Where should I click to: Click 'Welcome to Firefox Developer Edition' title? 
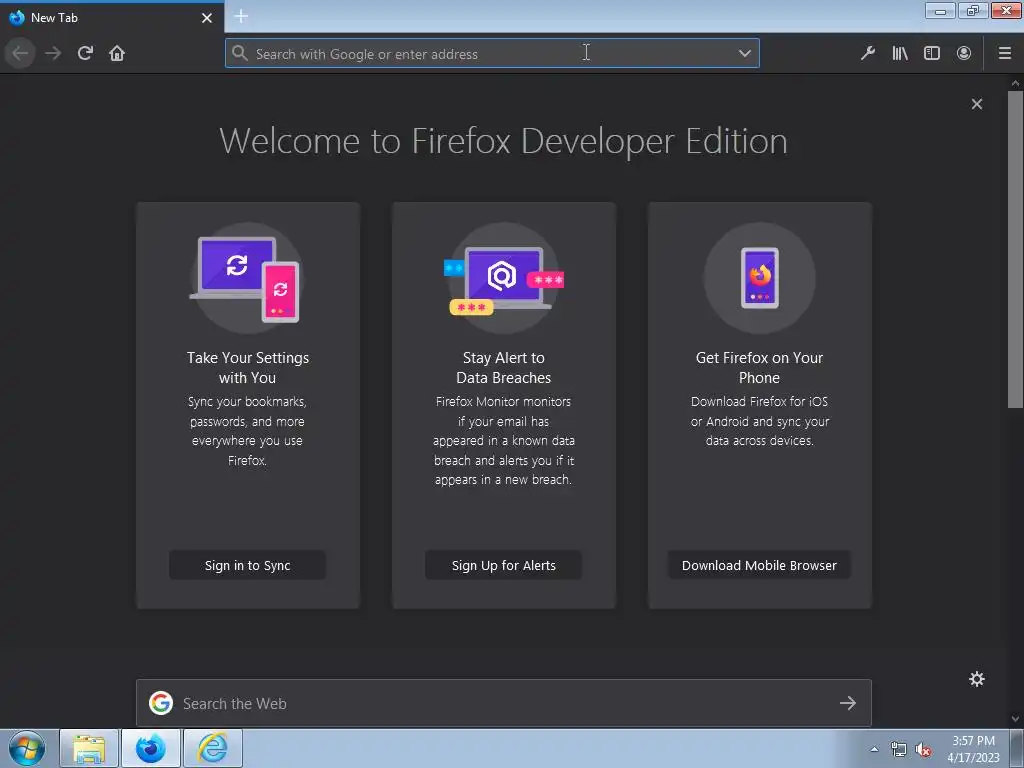coord(504,141)
